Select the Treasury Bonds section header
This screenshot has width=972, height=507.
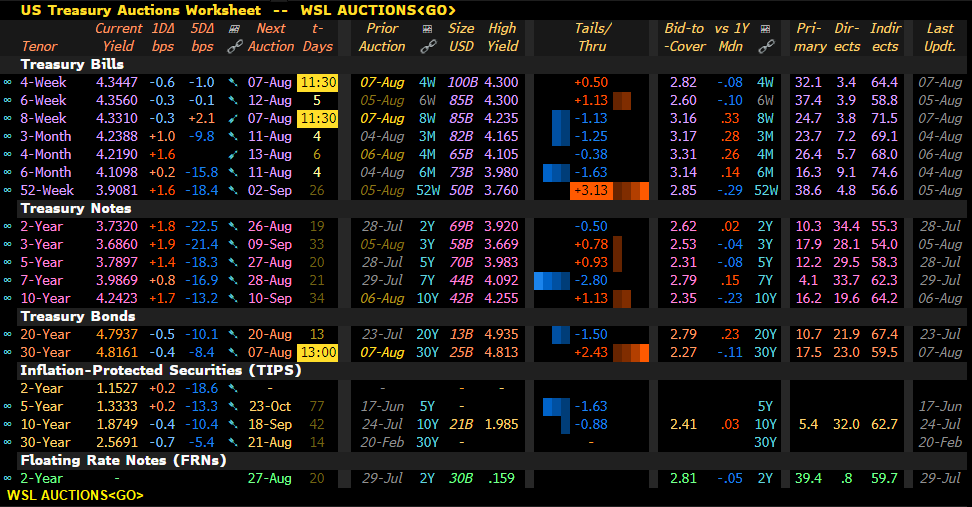pos(77,316)
